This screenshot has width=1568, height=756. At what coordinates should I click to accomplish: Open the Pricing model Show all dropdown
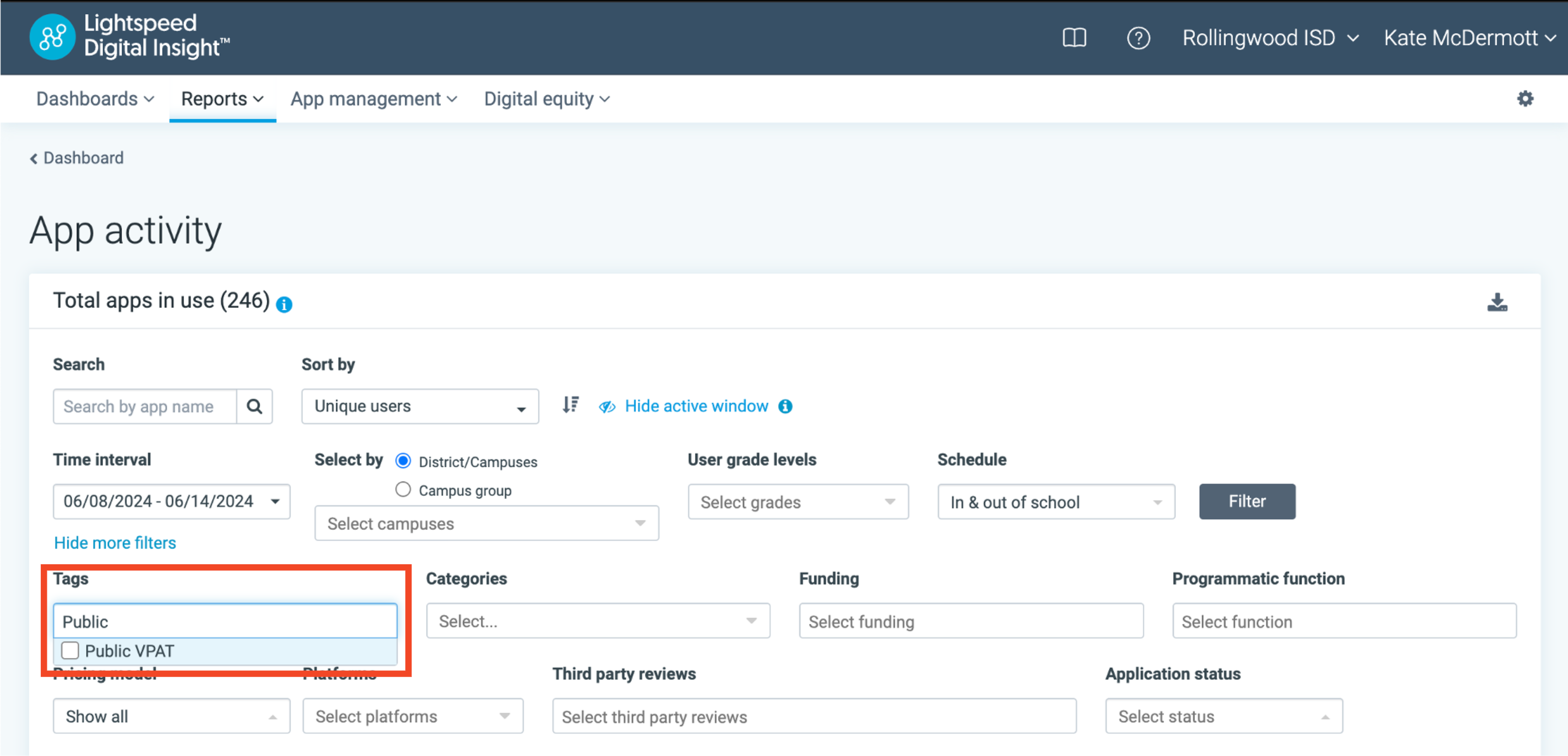click(171, 716)
